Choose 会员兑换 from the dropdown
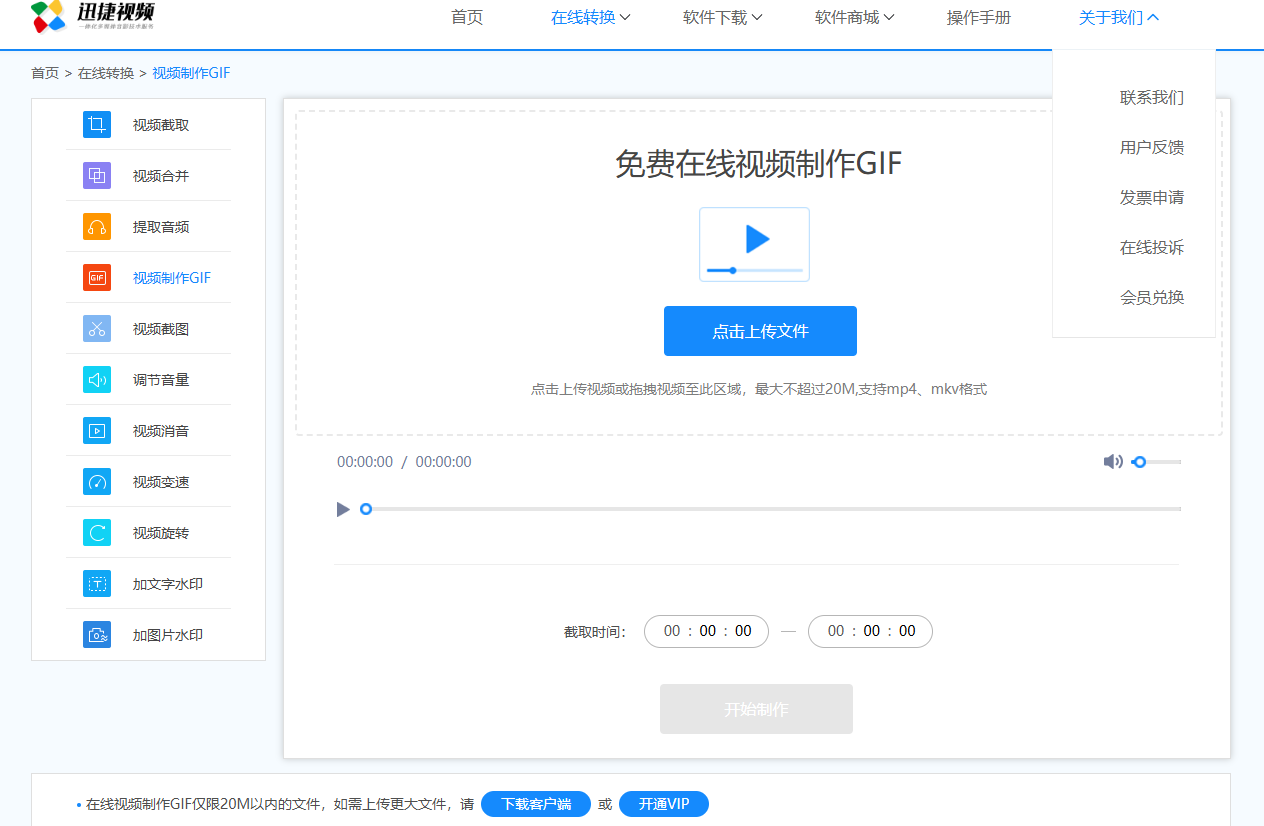The width and height of the screenshot is (1264, 826). tap(1152, 297)
